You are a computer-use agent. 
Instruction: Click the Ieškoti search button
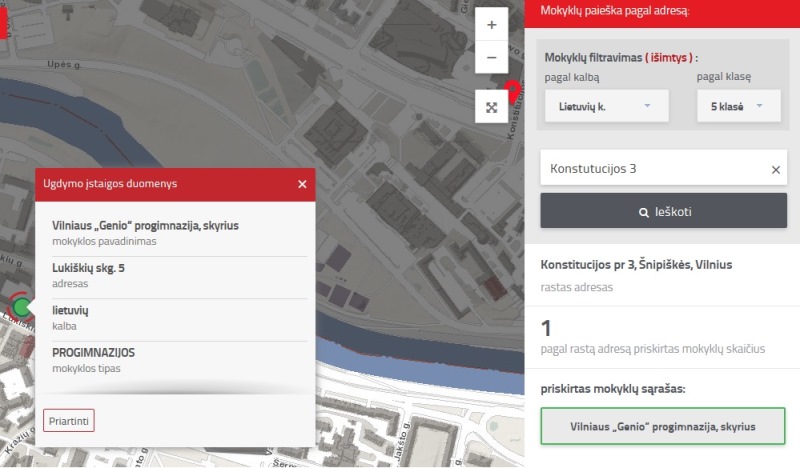tap(663, 211)
